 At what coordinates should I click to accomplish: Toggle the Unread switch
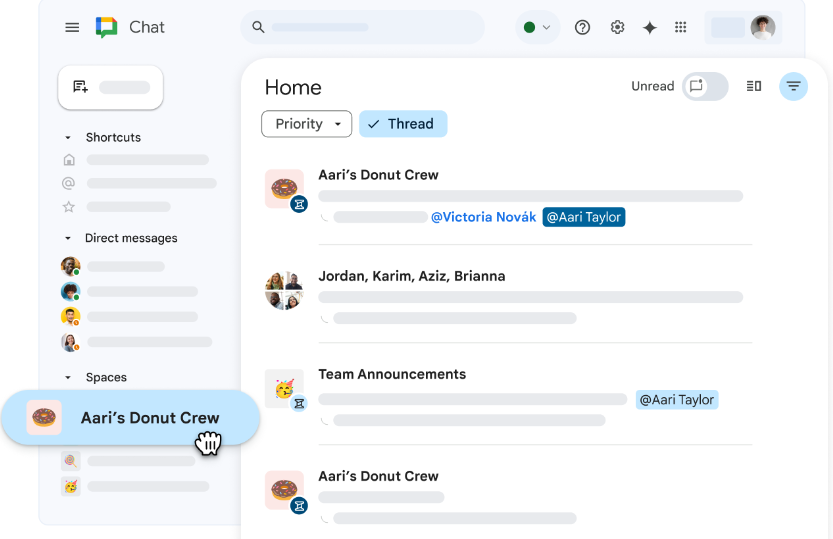click(x=705, y=86)
